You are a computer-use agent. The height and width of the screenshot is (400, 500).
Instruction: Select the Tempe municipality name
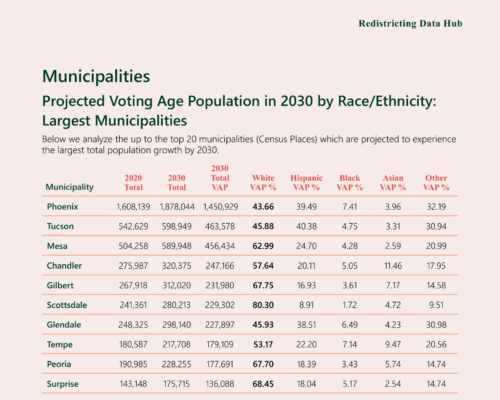click(x=60, y=344)
